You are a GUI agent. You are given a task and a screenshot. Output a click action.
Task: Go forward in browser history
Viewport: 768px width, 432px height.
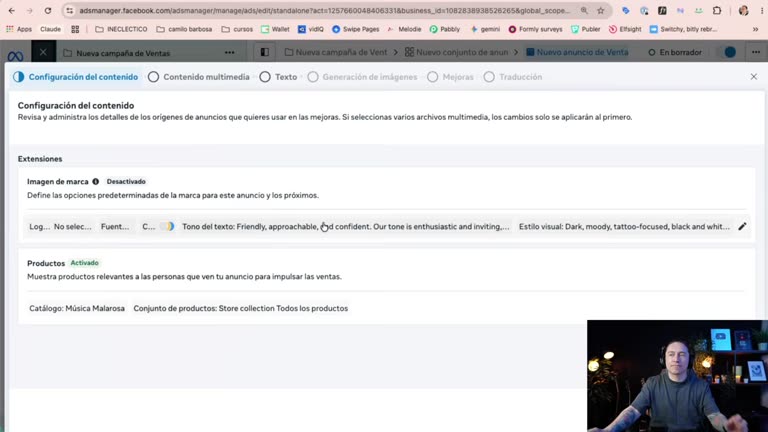(29, 10)
